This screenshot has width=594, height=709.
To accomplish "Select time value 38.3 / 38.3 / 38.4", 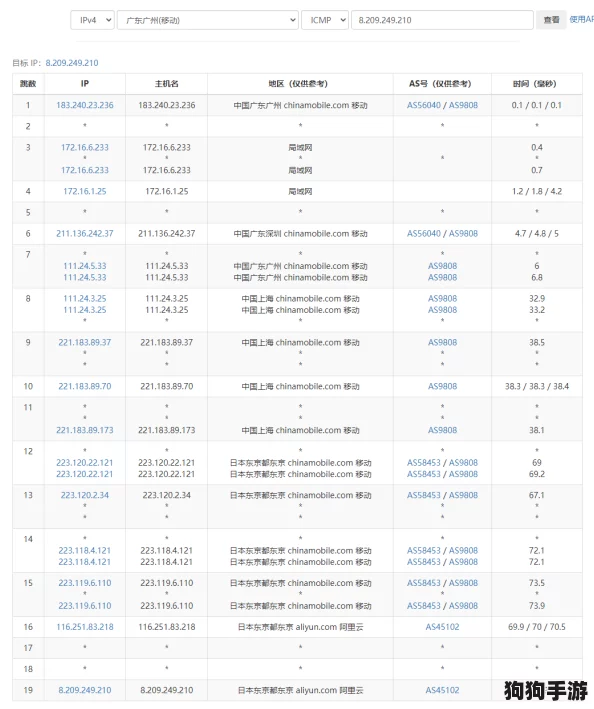I will (537, 387).
